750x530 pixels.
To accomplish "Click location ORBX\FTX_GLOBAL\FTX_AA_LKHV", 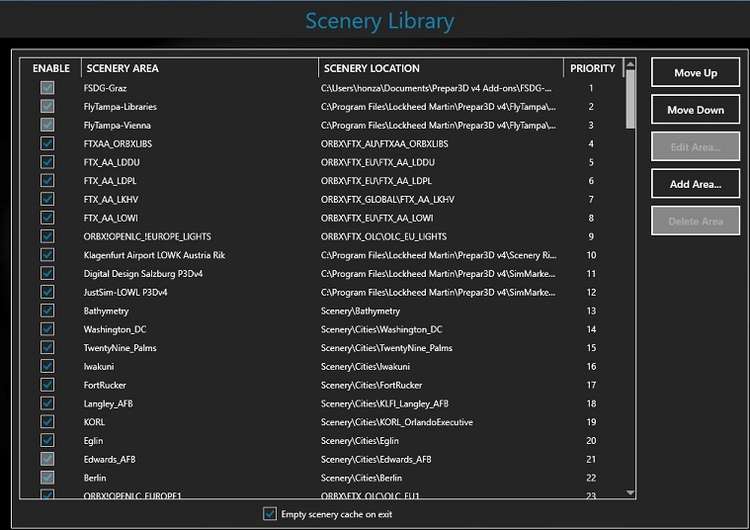I will 387,199.
